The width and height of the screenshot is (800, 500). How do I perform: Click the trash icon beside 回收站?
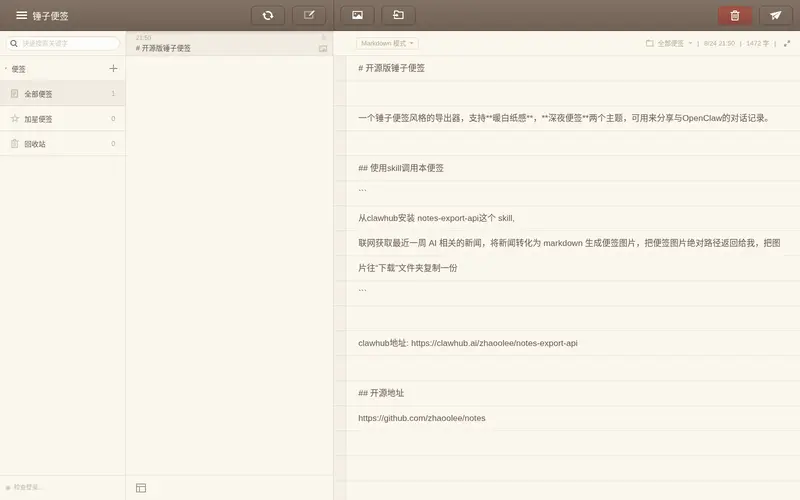click(14, 143)
